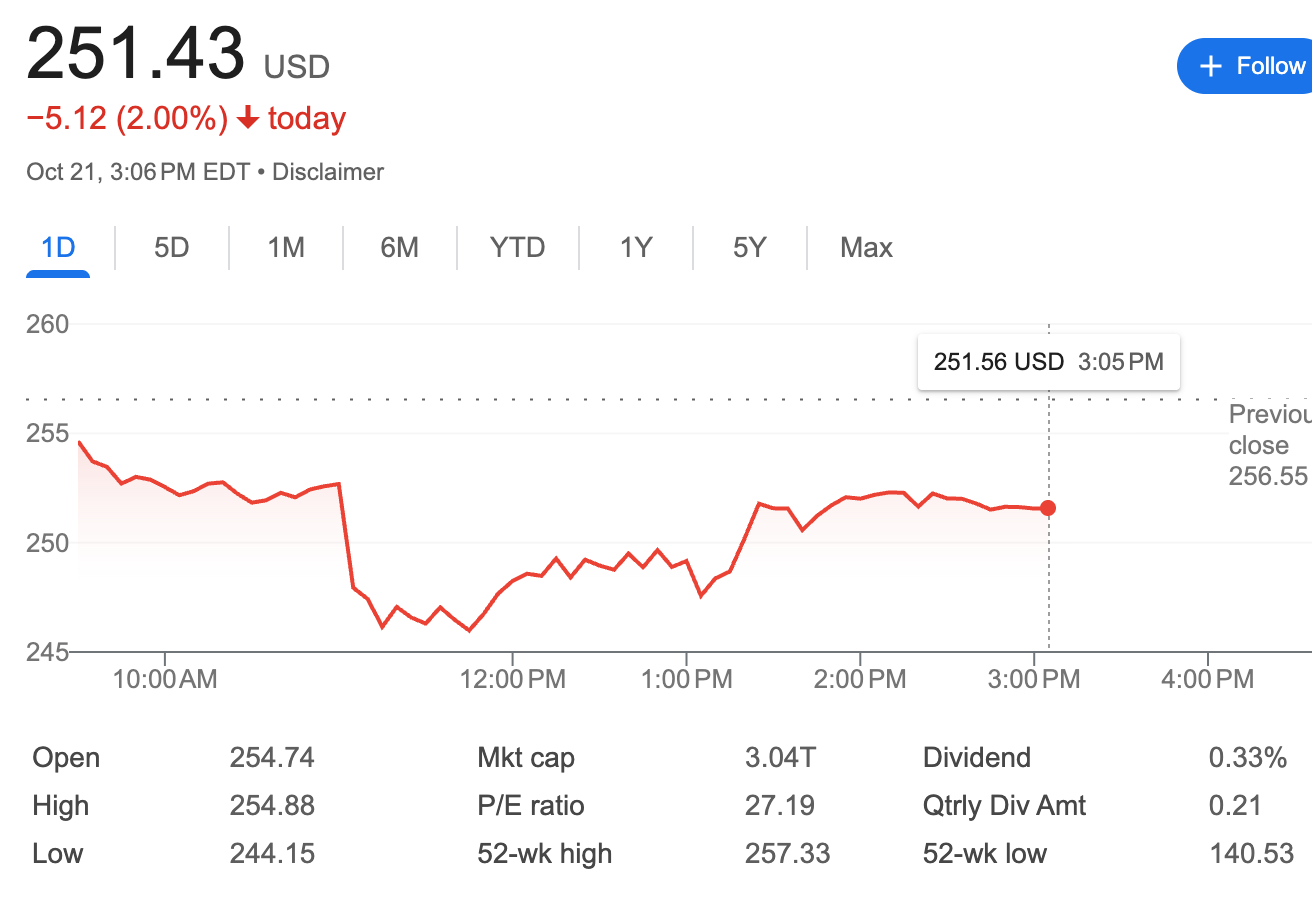The height and width of the screenshot is (906, 1312).
Task: Click the red down arrow beside today
Action: point(248,119)
